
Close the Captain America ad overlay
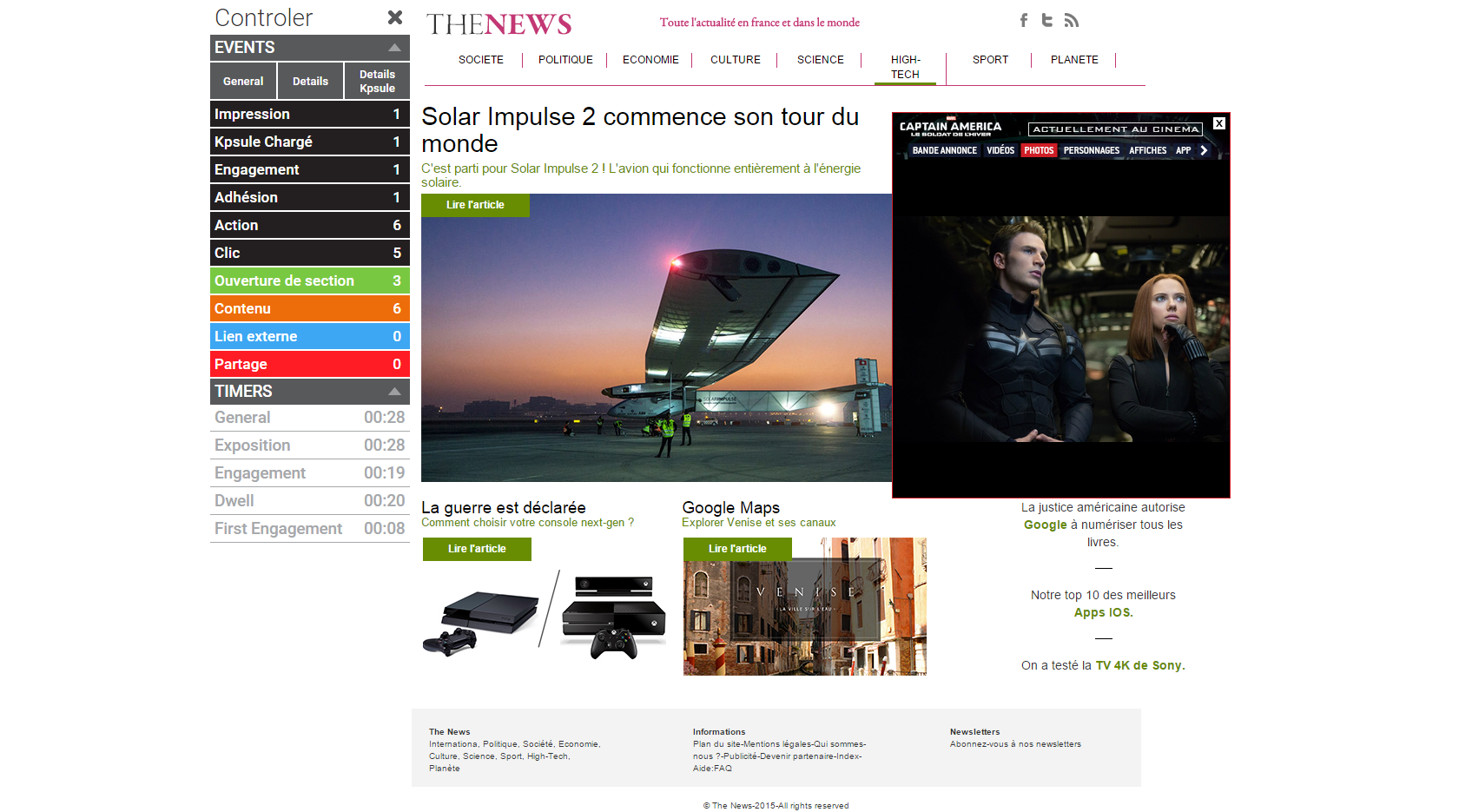1219,123
